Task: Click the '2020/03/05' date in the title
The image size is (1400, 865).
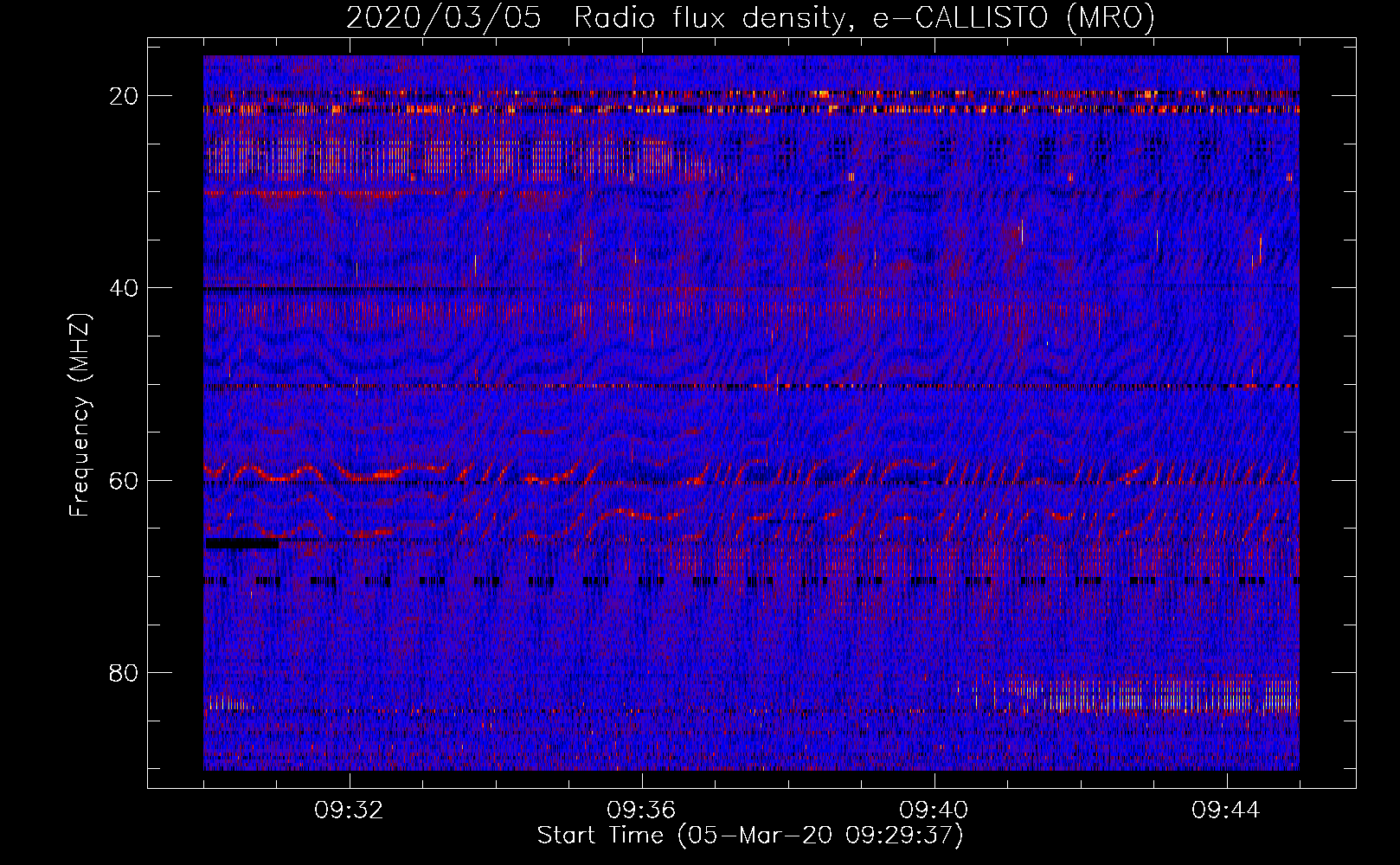Action: (444, 17)
